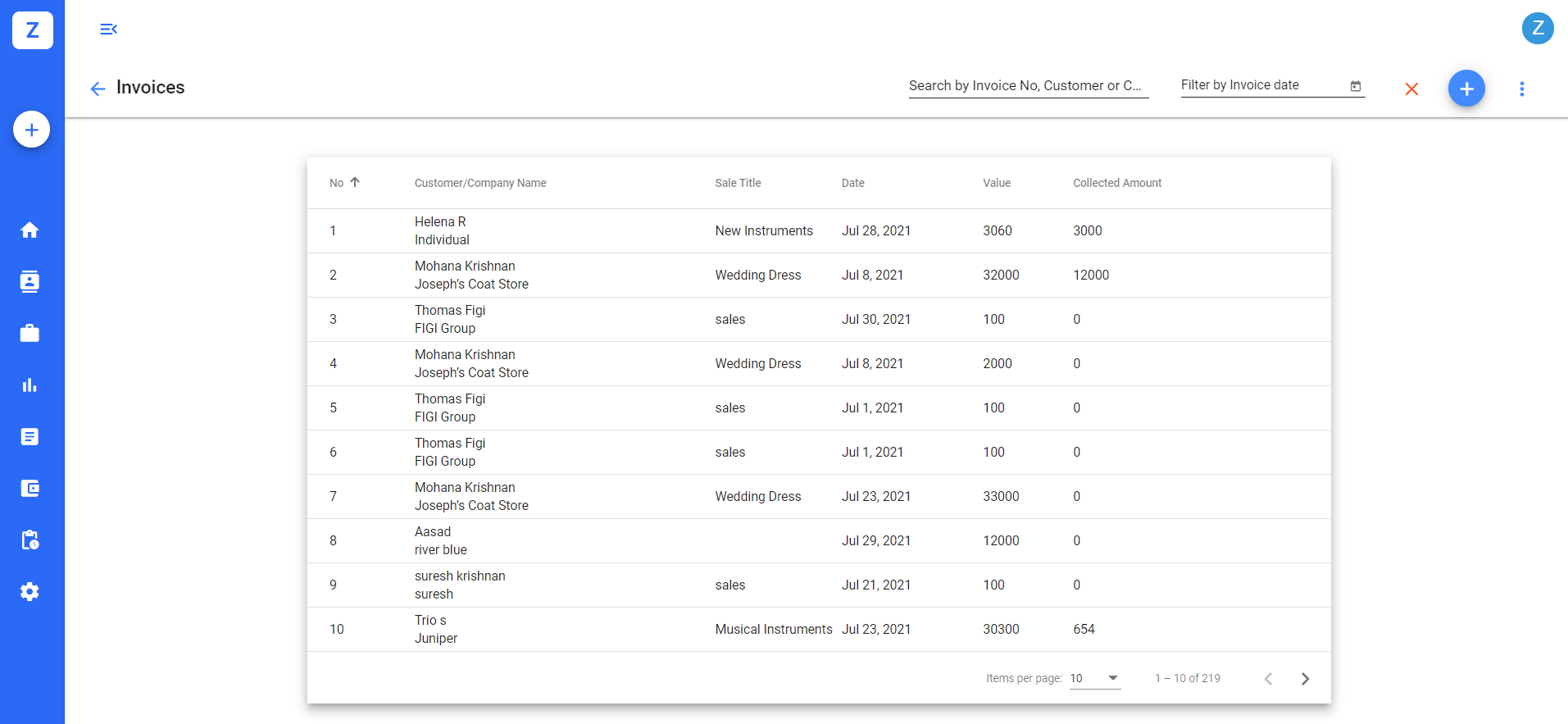Open the Contacts icon in sidebar
The width and height of the screenshot is (1568, 724).
pyautogui.click(x=30, y=282)
